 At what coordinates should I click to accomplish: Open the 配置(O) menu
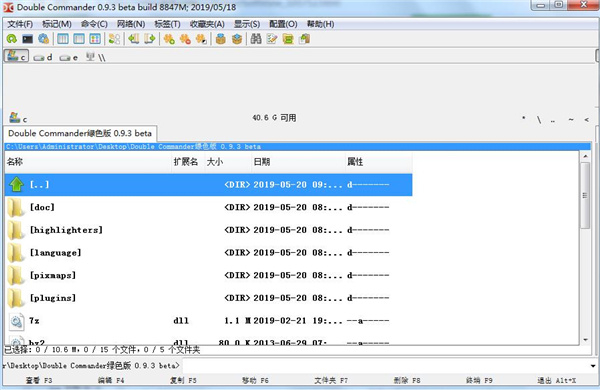(283, 24)
